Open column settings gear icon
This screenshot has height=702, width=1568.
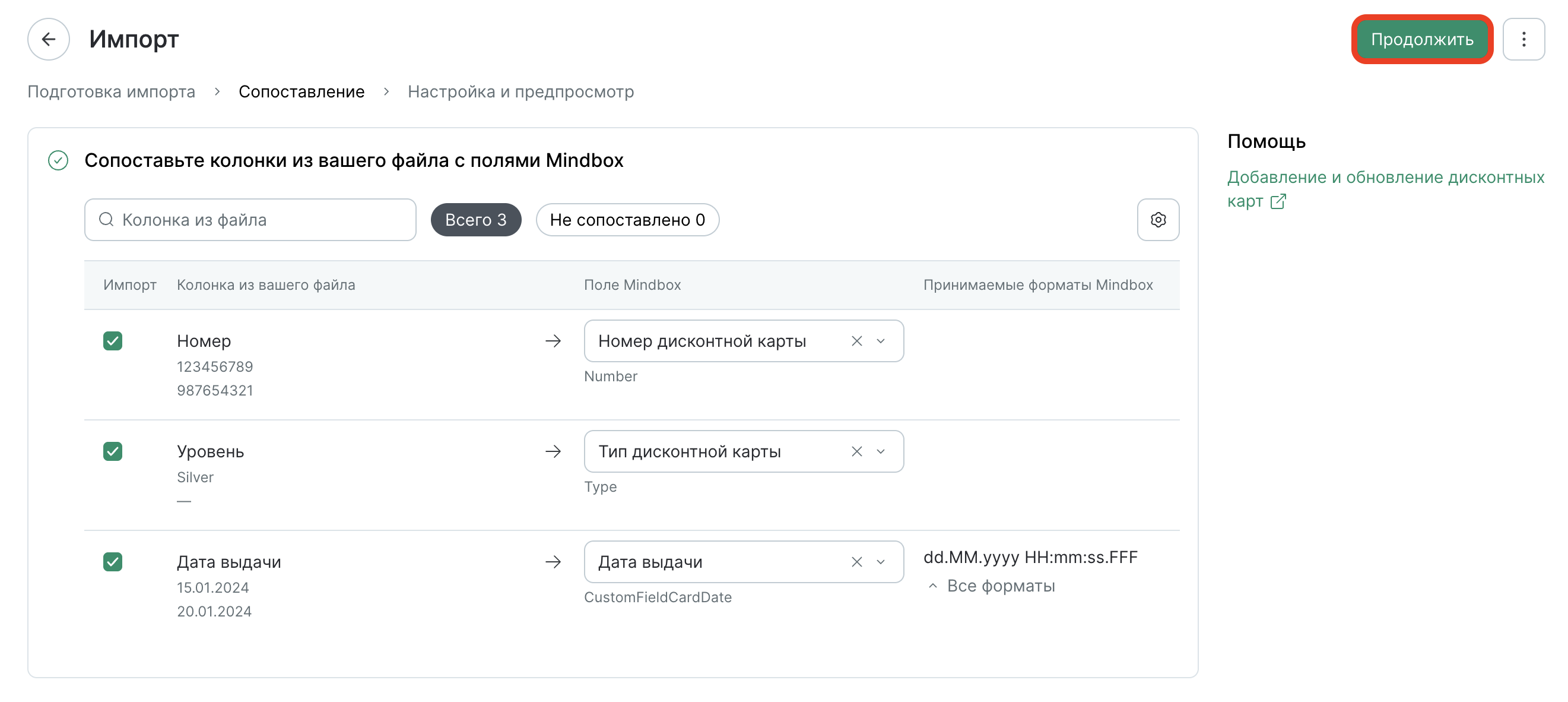(1158, 219)
